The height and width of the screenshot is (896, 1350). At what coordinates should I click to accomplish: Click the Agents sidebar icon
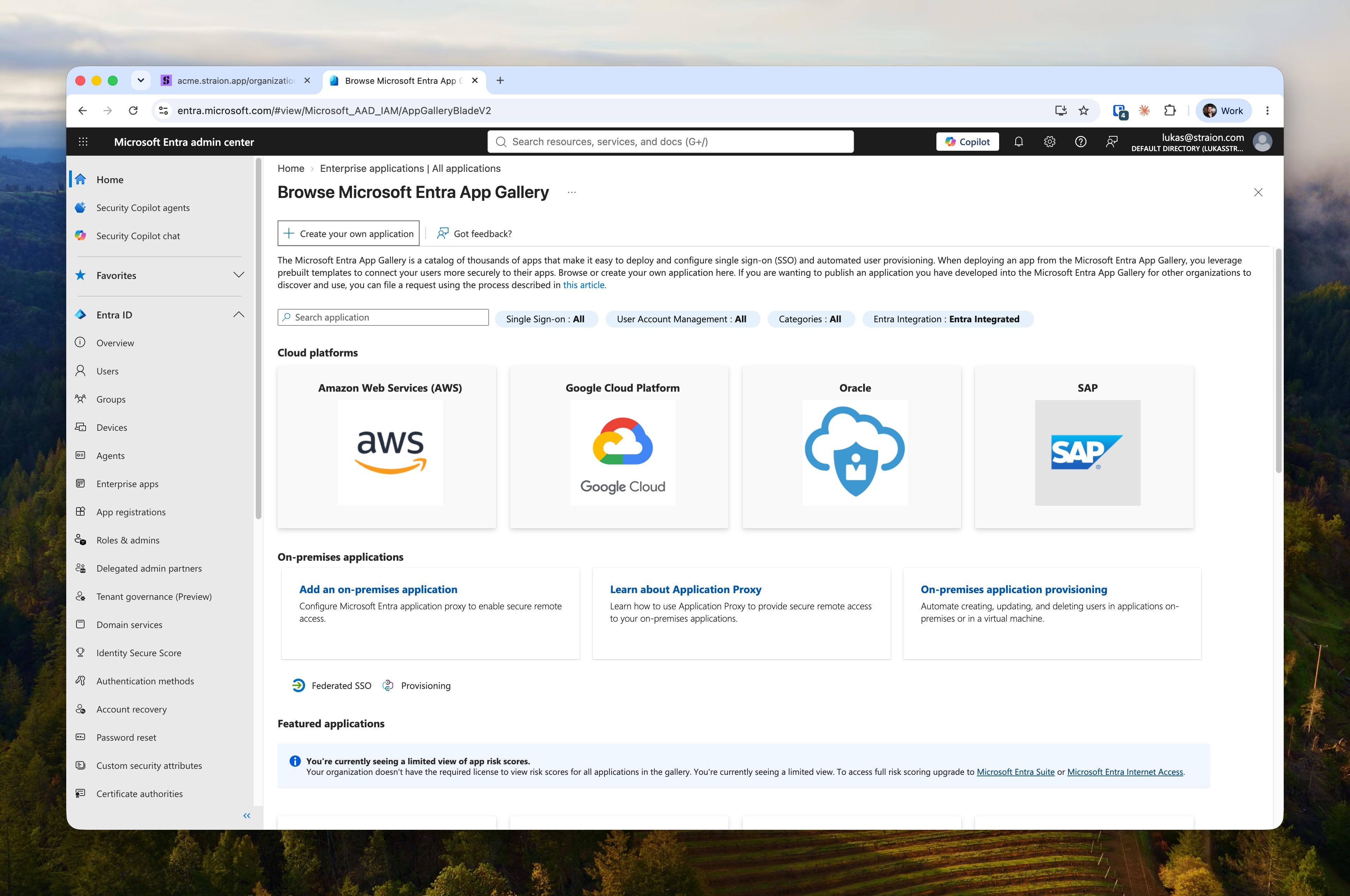81,455
